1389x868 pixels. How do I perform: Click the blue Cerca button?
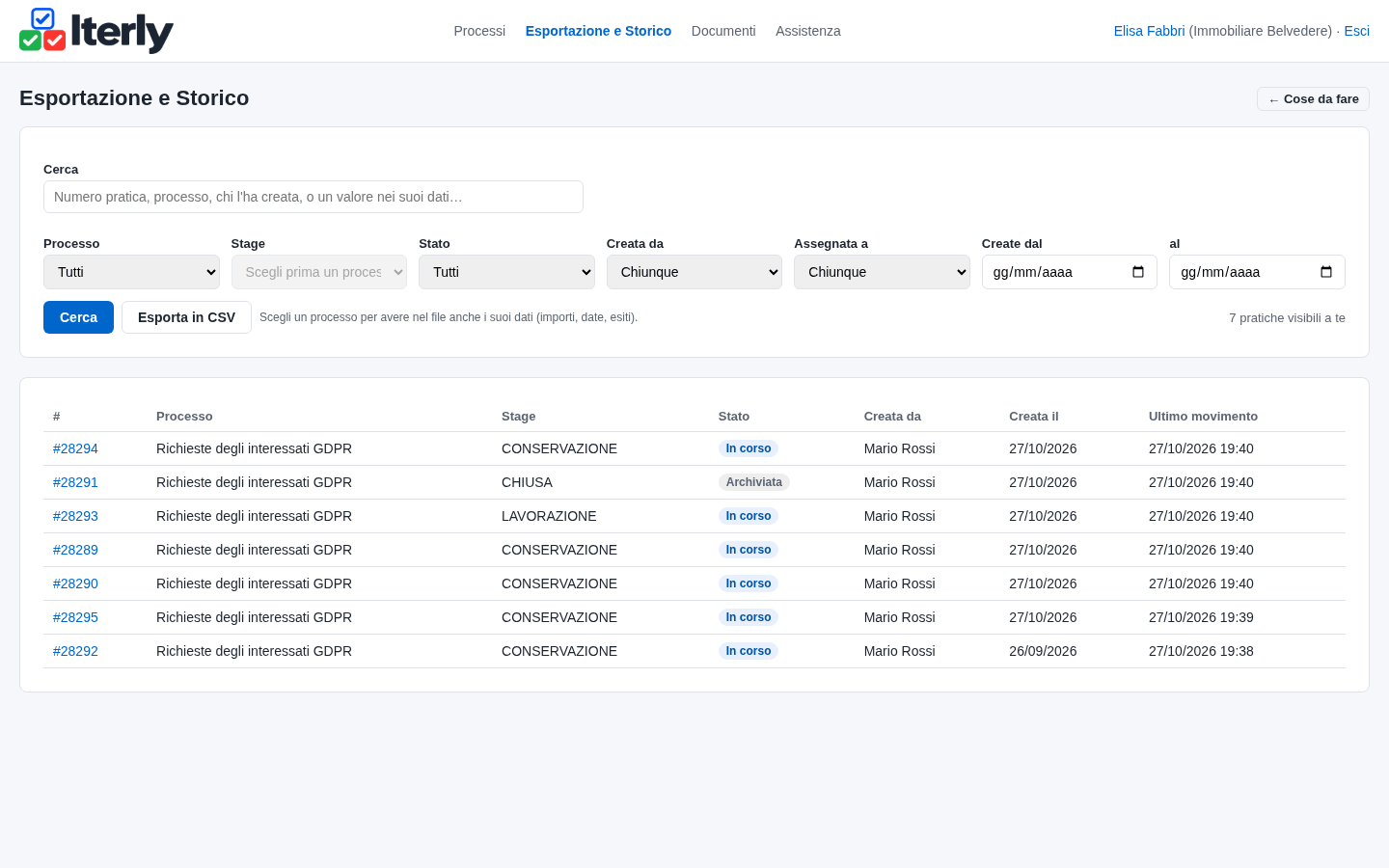pyautogui.click(x=78, y=317)
